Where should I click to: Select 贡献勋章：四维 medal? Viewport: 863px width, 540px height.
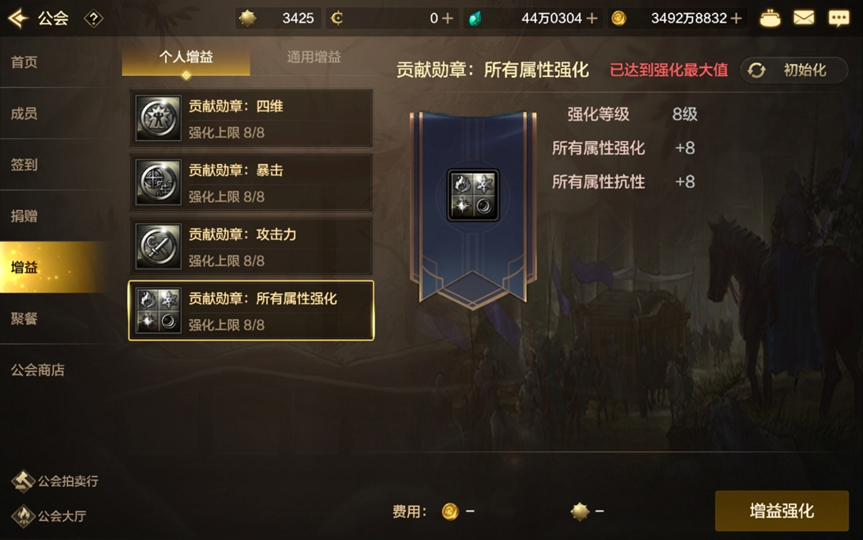(x=252, y=118)
